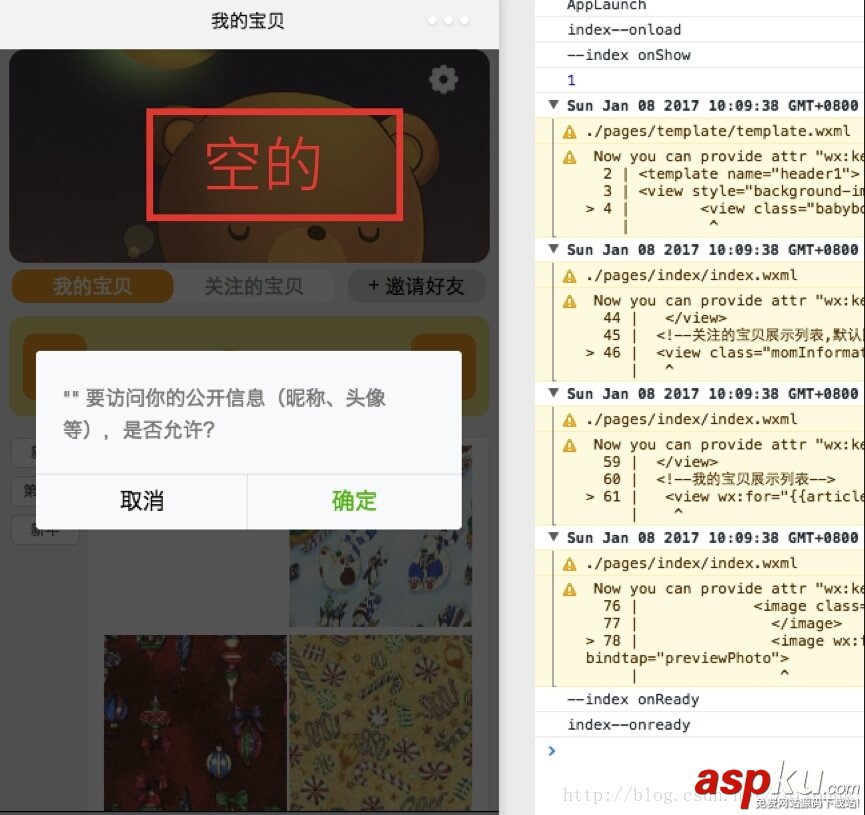The image size is (865, 815).
Task: Confirm with 确定 in the permission dialog
Action: pyautogui.click(x=354, y=501)
